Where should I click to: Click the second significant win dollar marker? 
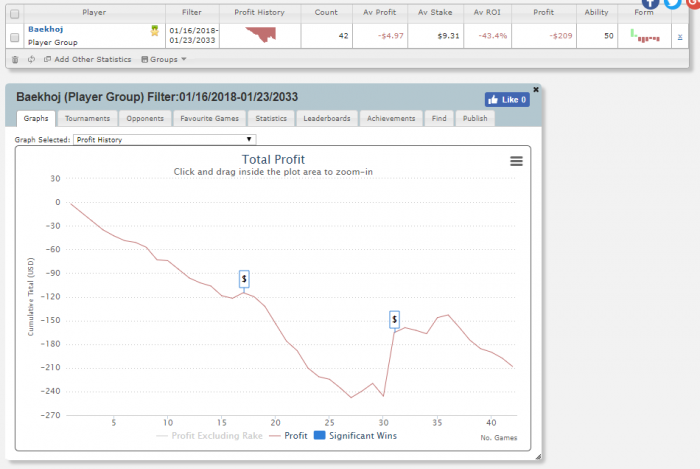(395, 319)
